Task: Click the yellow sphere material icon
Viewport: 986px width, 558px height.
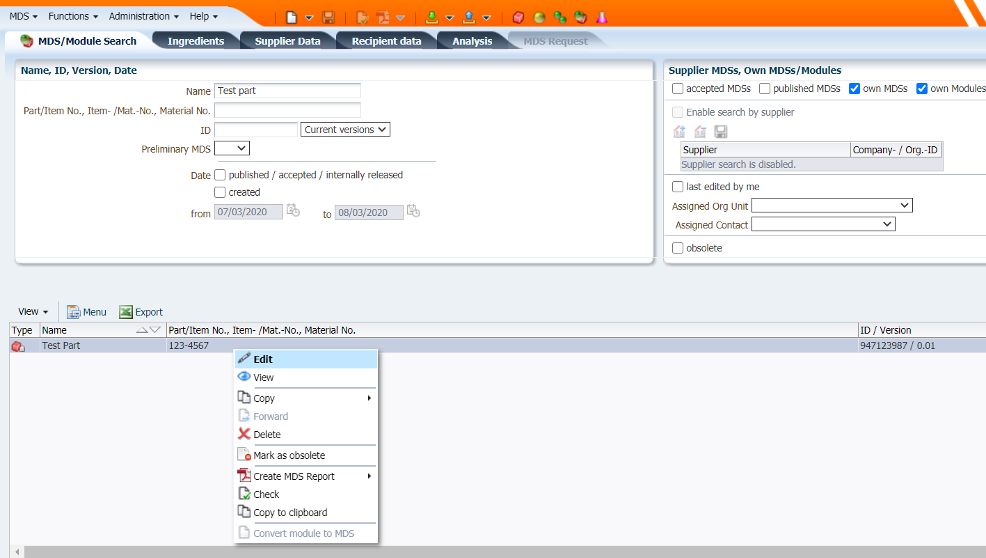Action: tap(539, 18)
